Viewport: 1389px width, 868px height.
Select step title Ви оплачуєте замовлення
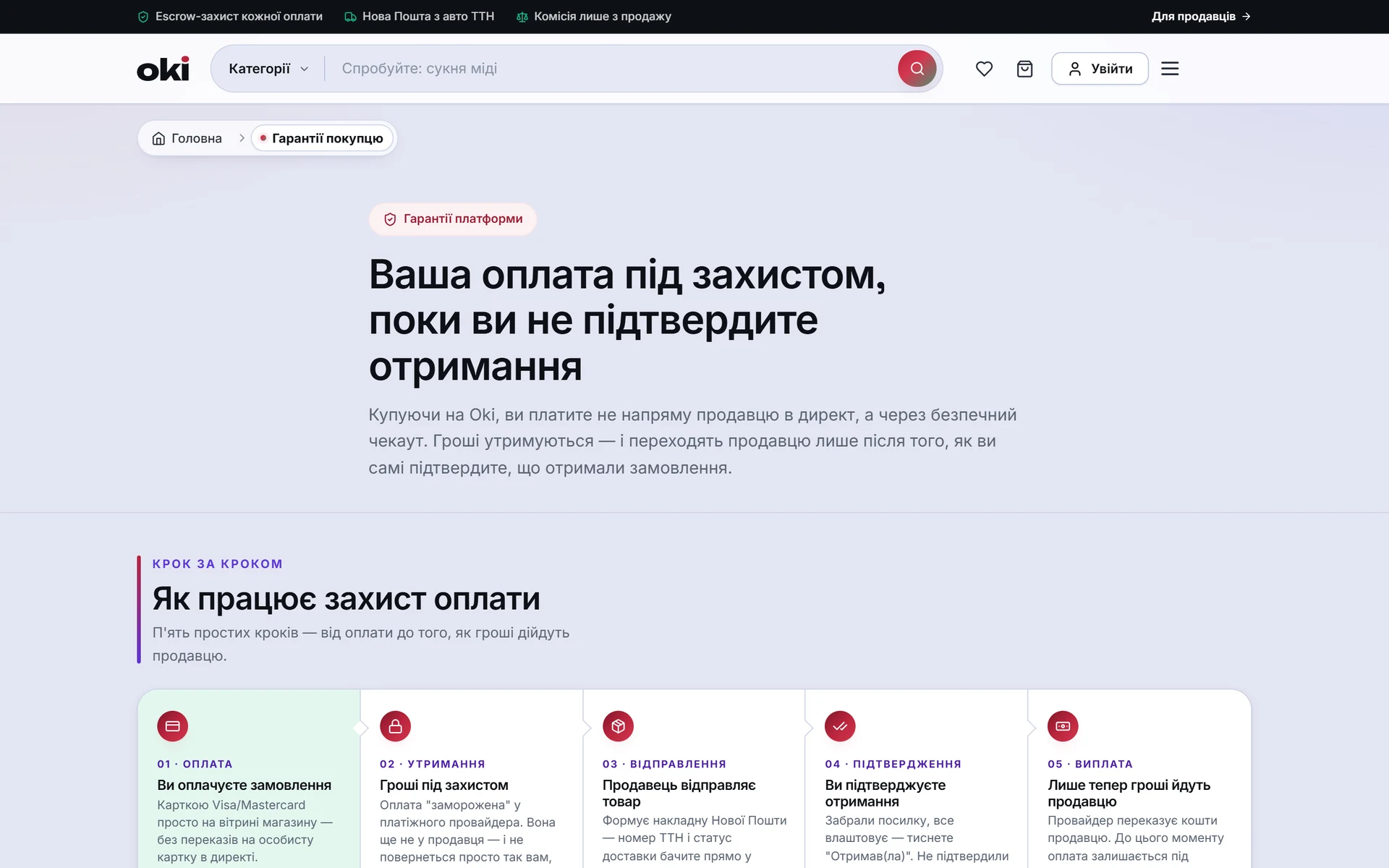245,786
